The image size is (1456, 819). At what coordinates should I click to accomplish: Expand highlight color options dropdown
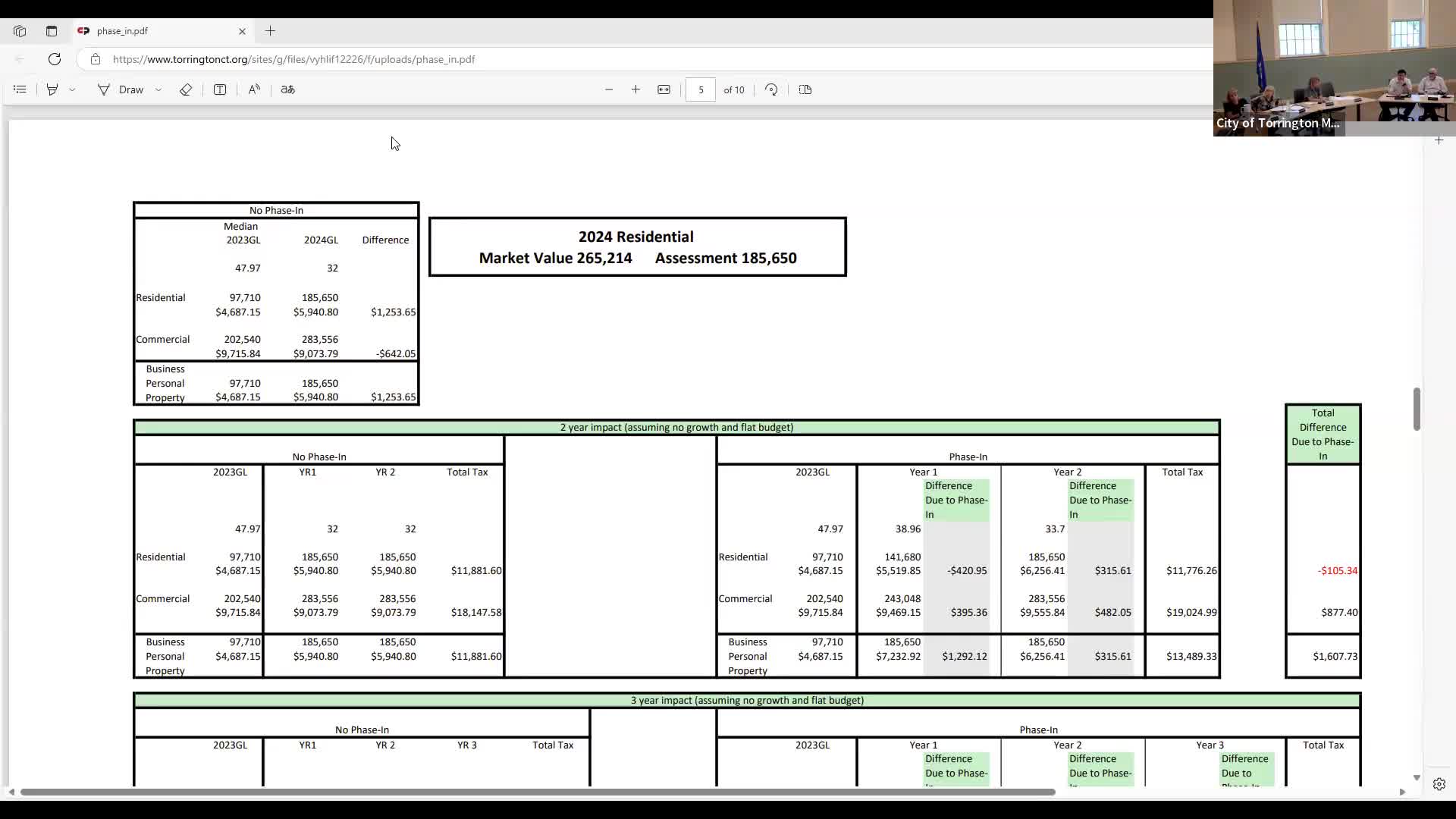pyautogui.click(x=72, y=89)
